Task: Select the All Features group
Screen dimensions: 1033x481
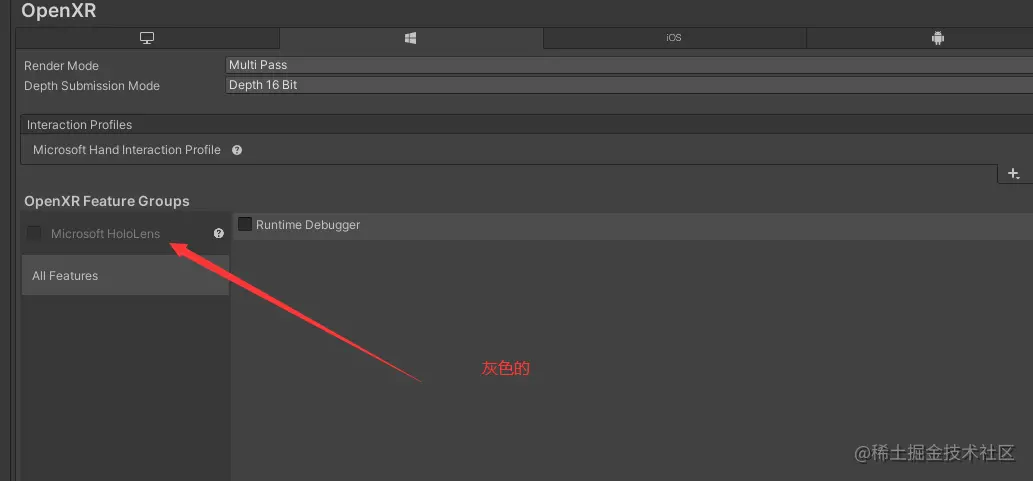Action: coord(125,275)
